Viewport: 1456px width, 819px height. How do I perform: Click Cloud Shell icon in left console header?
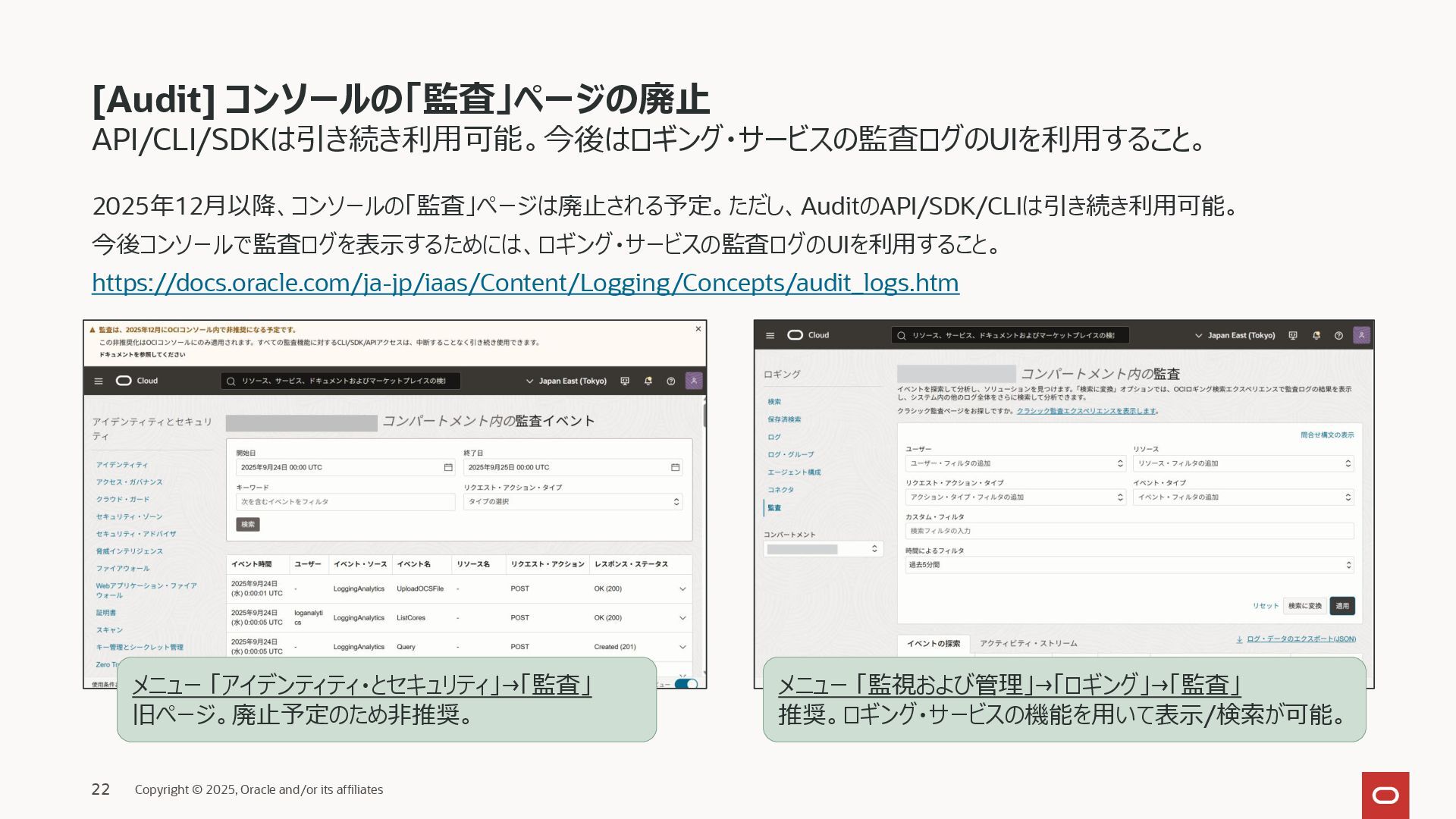click(x=625, y=381)
